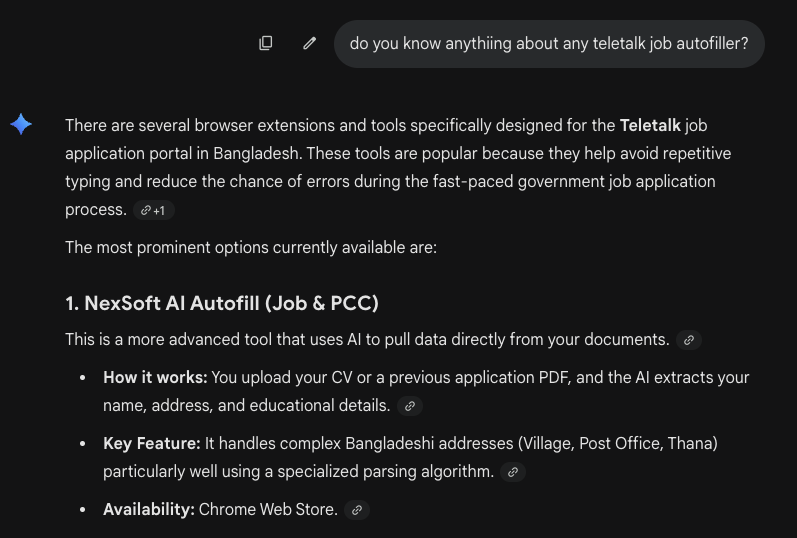Open the source link after "your documents."
Viewport: 797px width, 538px height.
689,340
